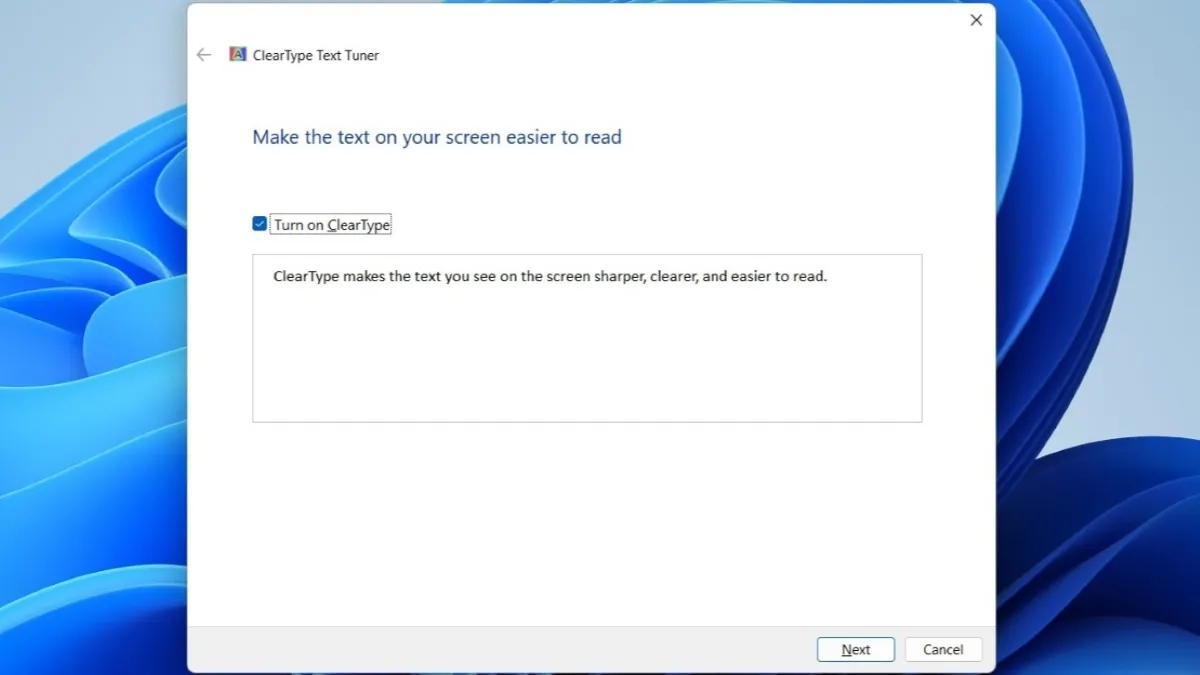The image size is (1200, 675).
Task: Click the Next button
Action: pos(855,649)
